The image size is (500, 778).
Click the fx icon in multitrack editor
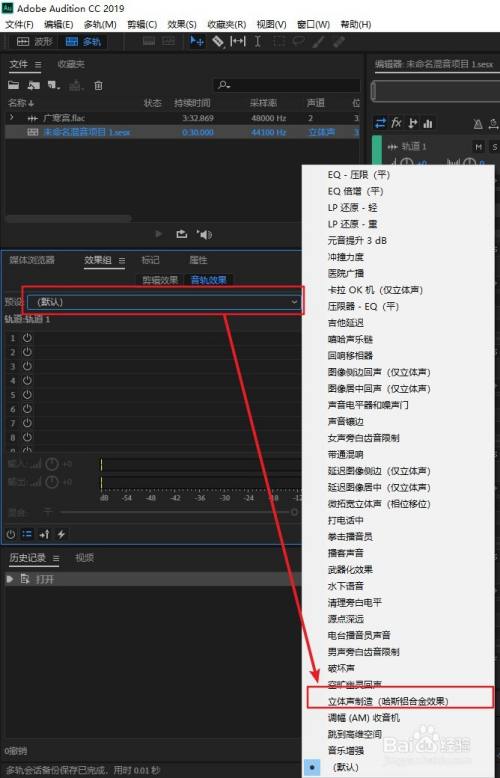click(x=396, y=123)
